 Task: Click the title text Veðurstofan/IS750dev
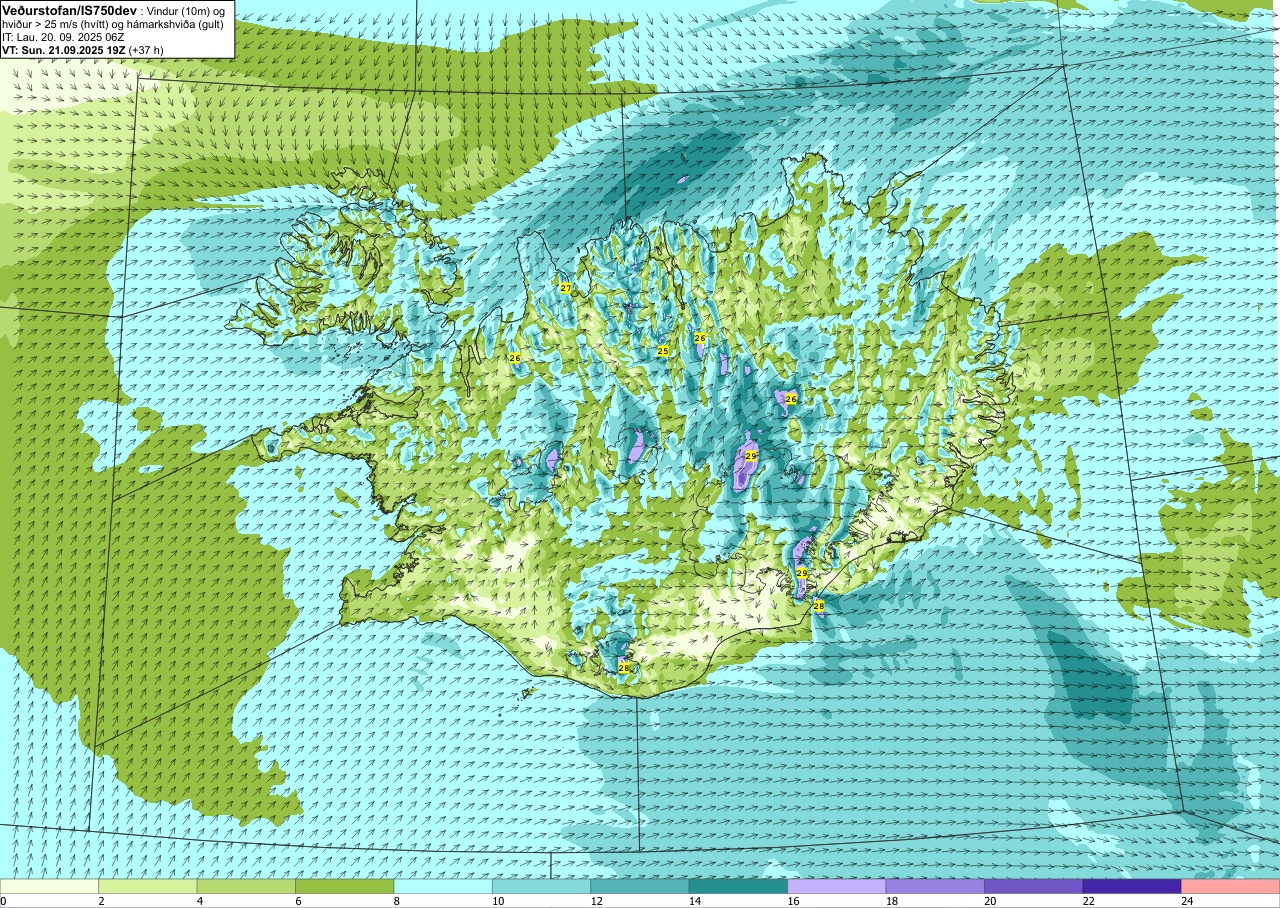coord(69,10)
